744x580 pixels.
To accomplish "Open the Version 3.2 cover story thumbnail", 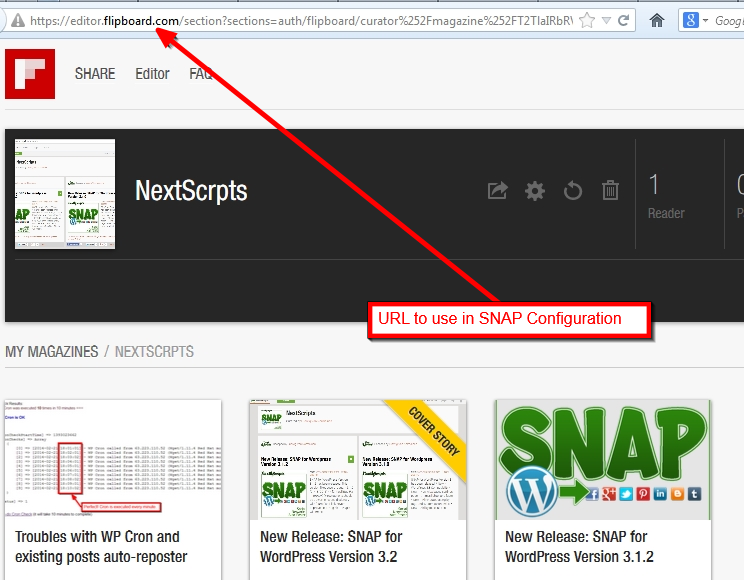I will [358, 459].
